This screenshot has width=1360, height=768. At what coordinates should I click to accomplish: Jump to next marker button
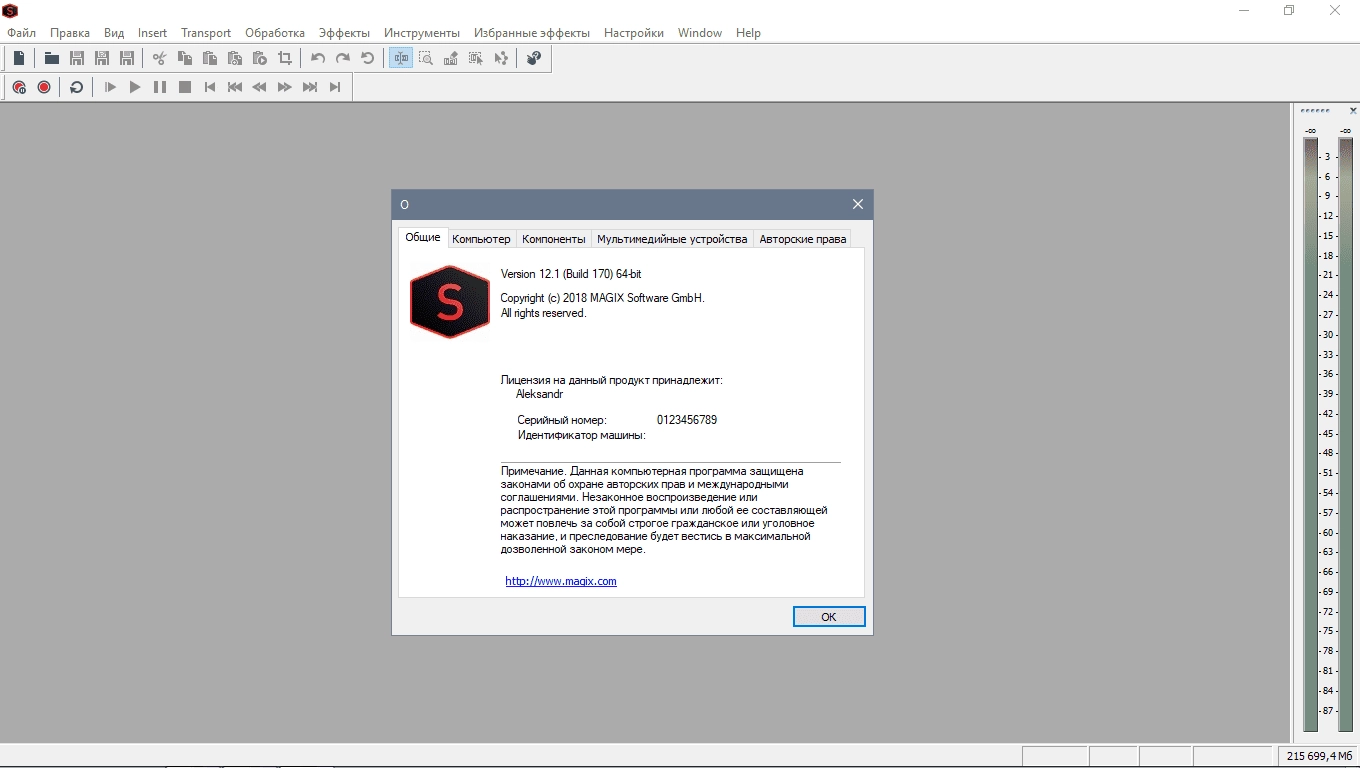click(x=310, y=87)
